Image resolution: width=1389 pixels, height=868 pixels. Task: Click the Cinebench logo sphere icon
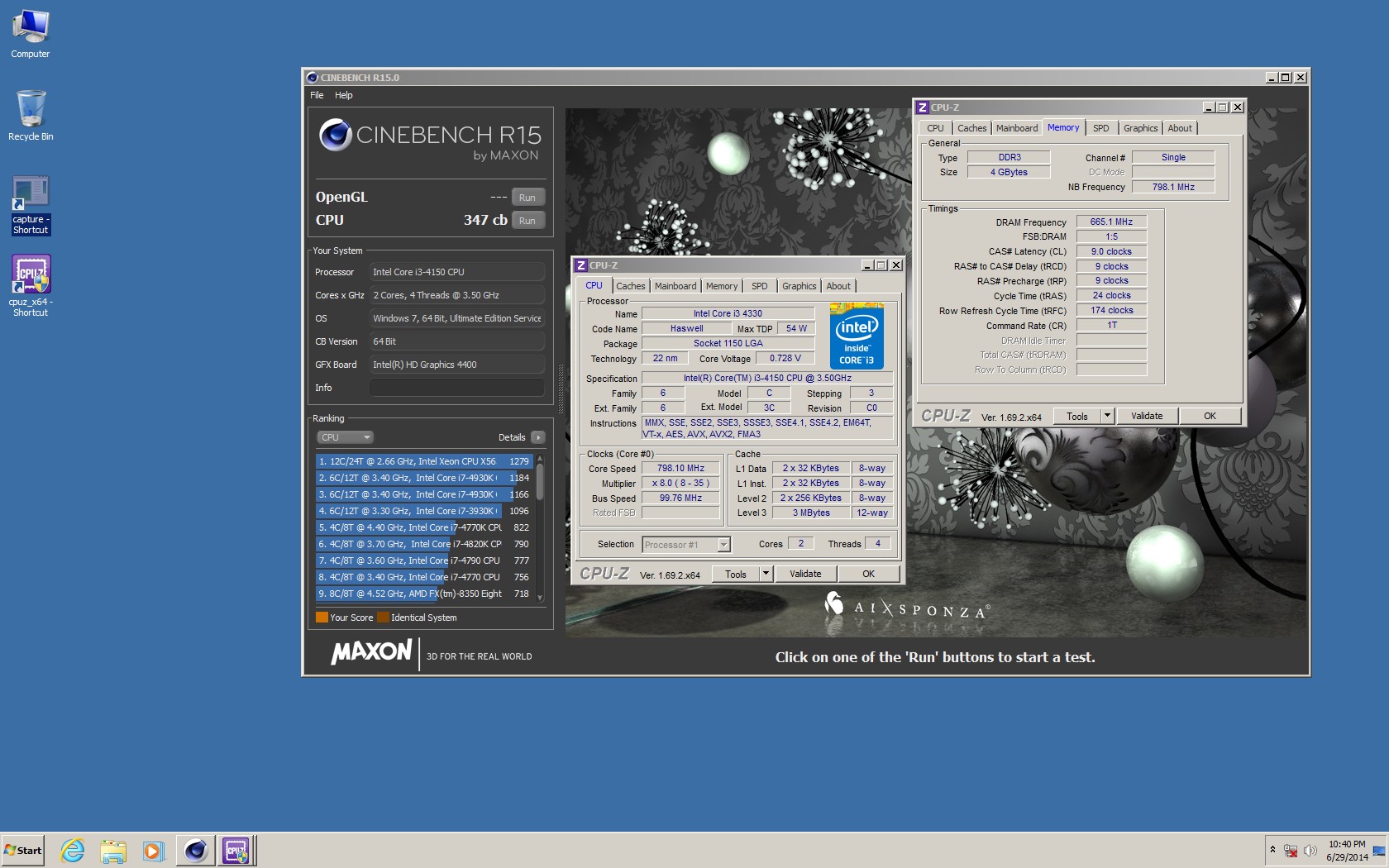(x=336, y=135)
